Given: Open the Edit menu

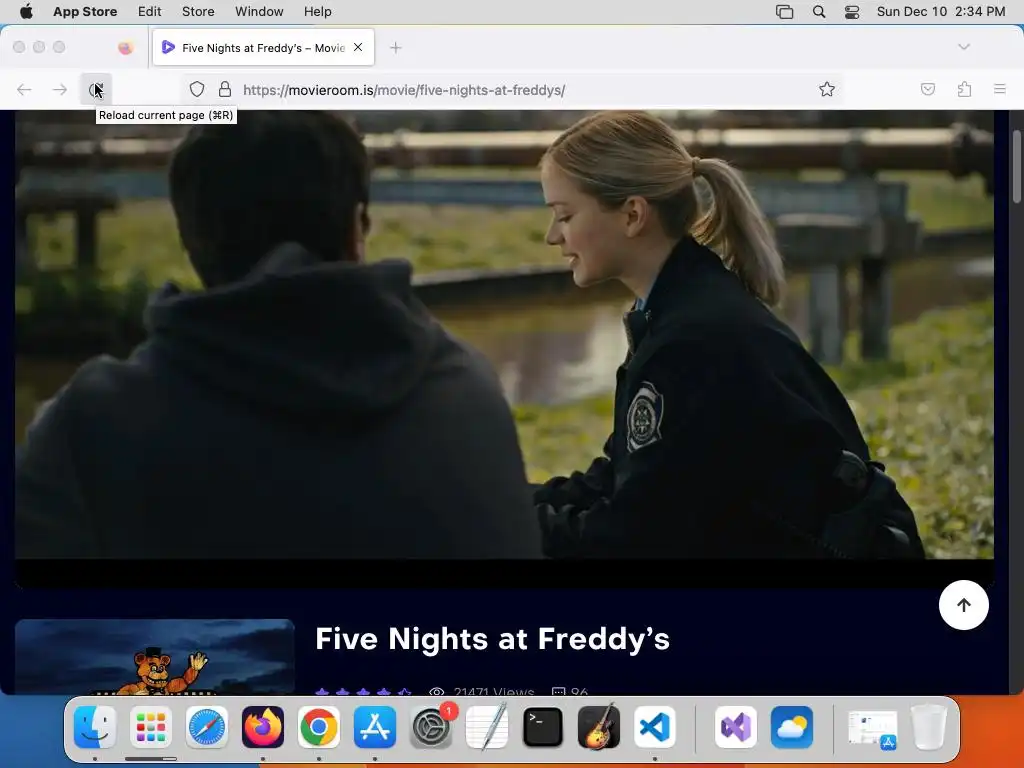Looking at the screenshot, I should 150,11.
